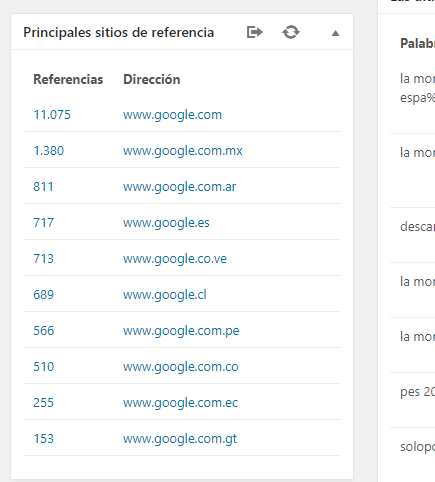Click the 1.380 references count
Viewport: 435px width, 482px height.
49,151
